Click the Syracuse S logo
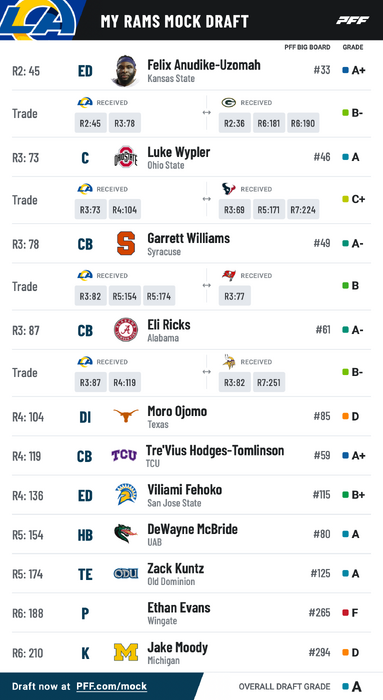Image resolution: width=383 pixels, height=700 pixels. tap(126, 243)
